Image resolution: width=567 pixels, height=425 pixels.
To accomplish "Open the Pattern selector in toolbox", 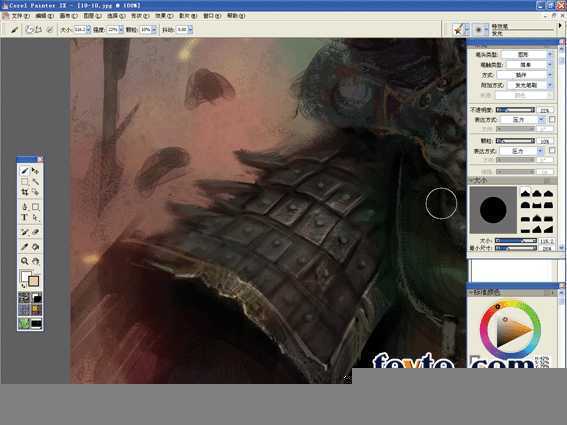I will click(x=24, y=310).
